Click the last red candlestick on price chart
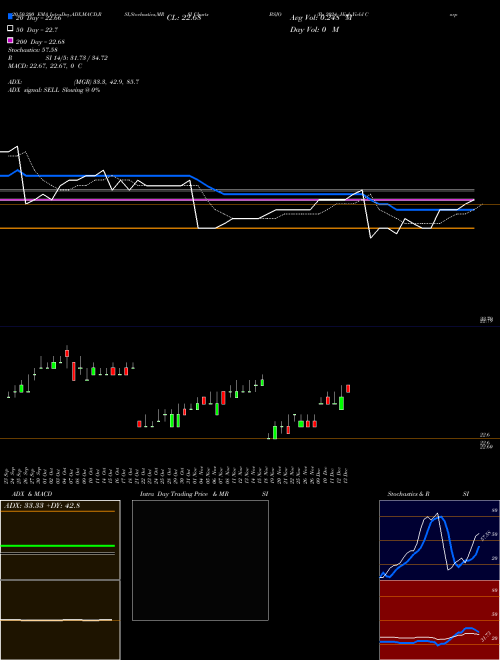Viewport: 500px width, 660px height. pyautogui.click(x=348, y=389)
